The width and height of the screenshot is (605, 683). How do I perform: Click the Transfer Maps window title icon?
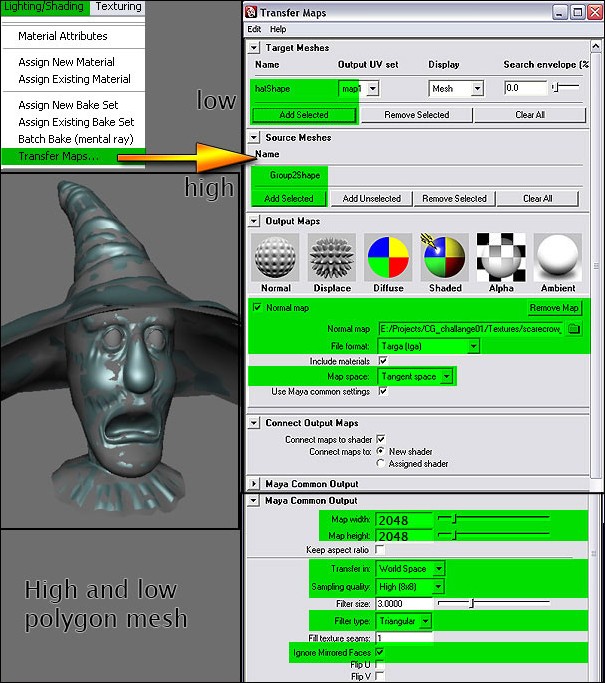point(251,12)
